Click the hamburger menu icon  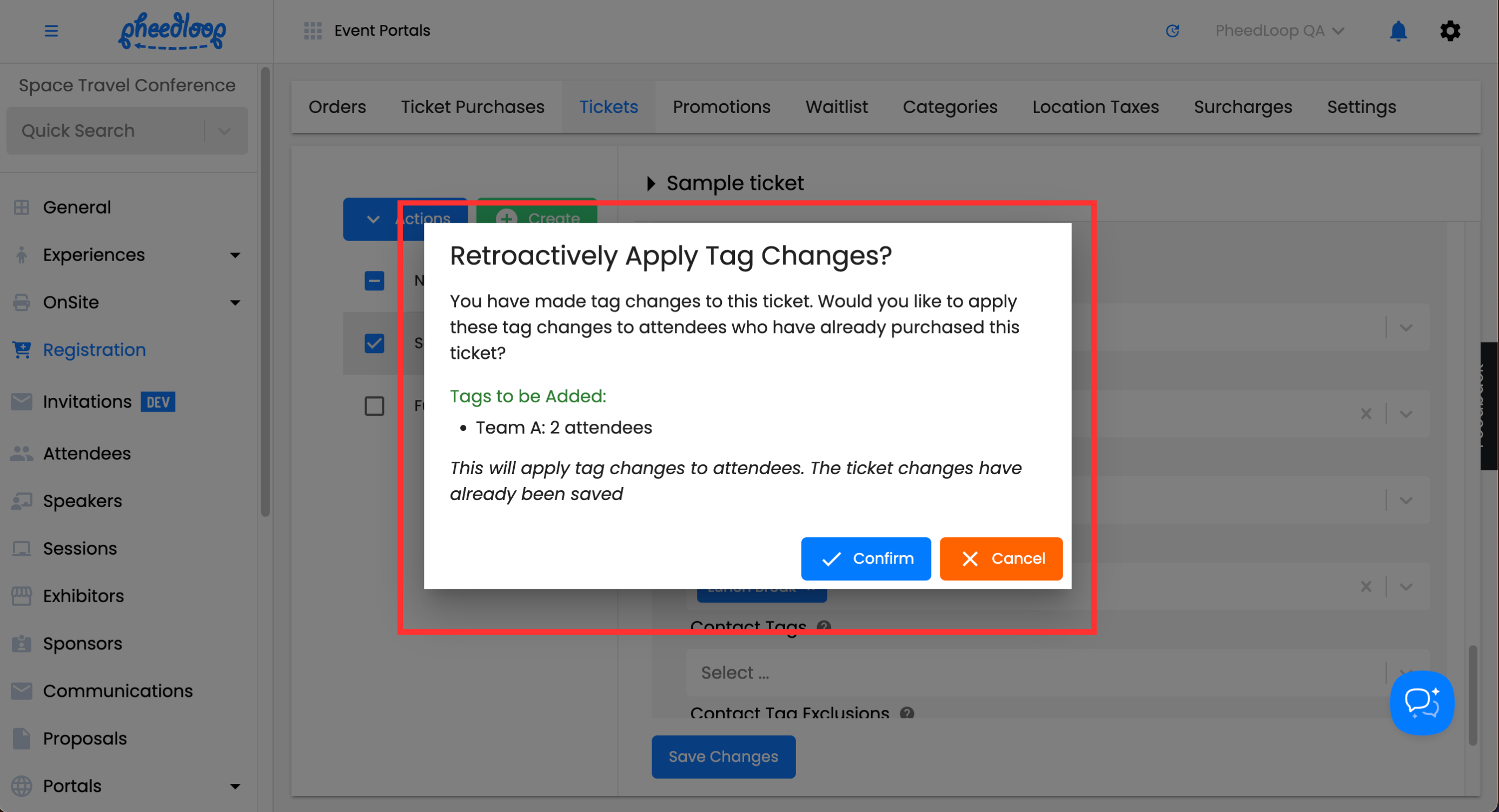pyautogui.click(x=51, y=31)
